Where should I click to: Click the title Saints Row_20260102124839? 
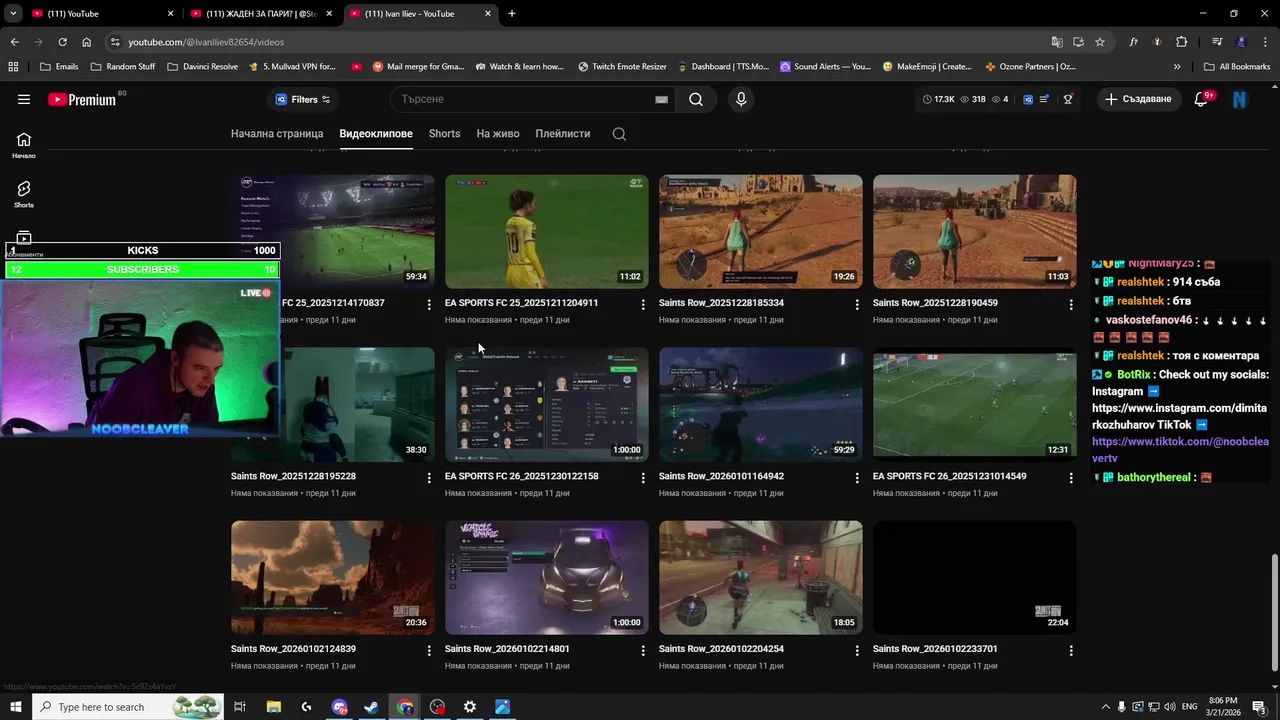click(x=293, y=649)
